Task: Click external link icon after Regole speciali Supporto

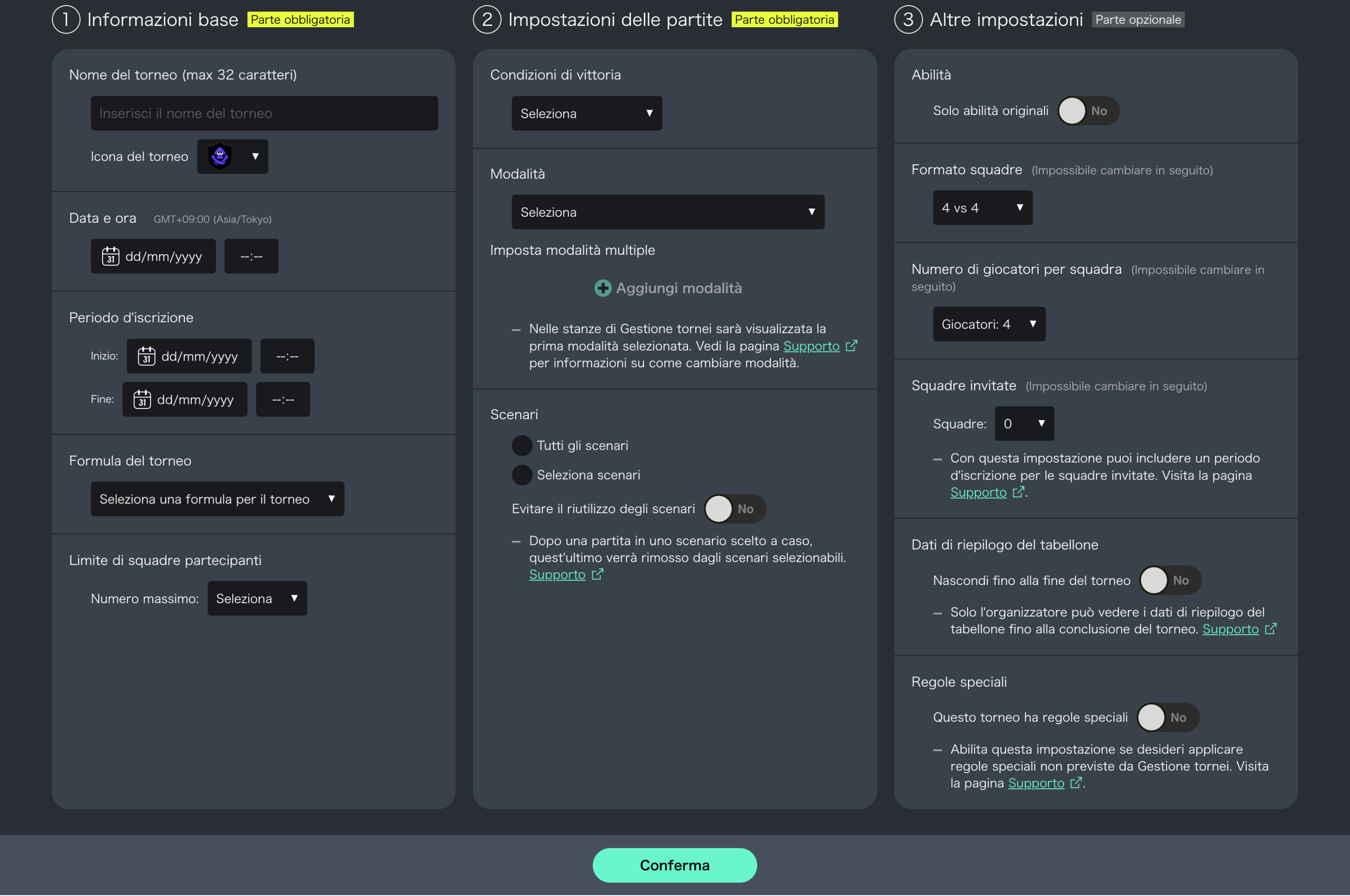Action: pos(1076,783)
